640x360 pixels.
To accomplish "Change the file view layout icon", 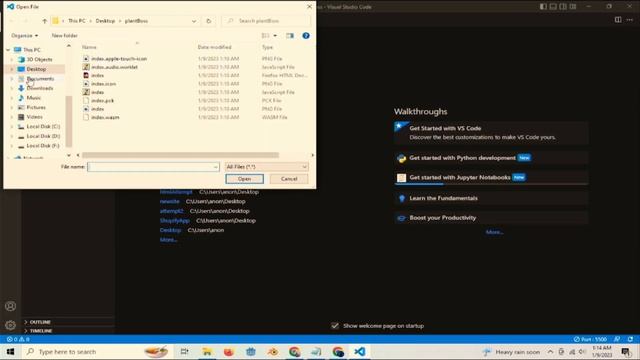I will 265,36.
